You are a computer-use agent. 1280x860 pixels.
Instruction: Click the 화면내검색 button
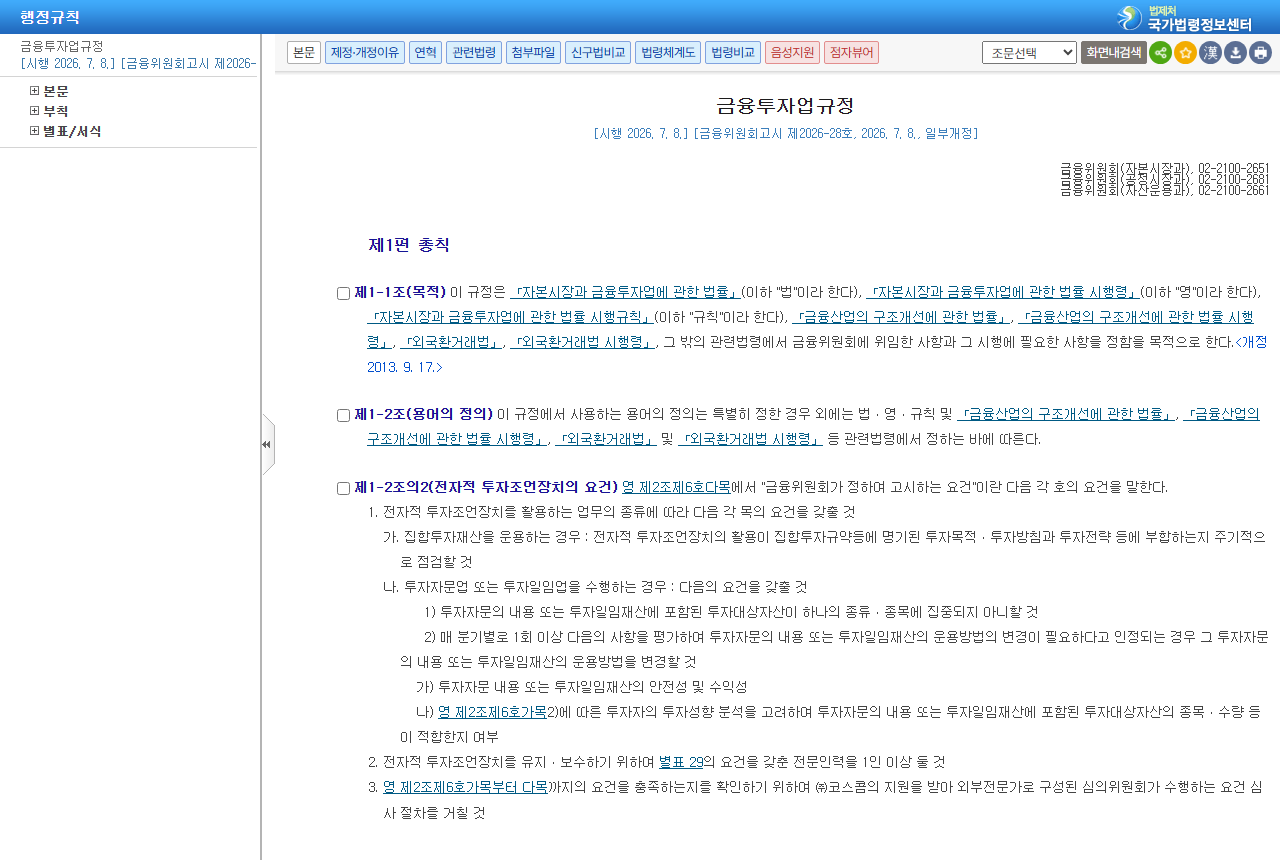pyautogui.click(x=1113, y=53)
